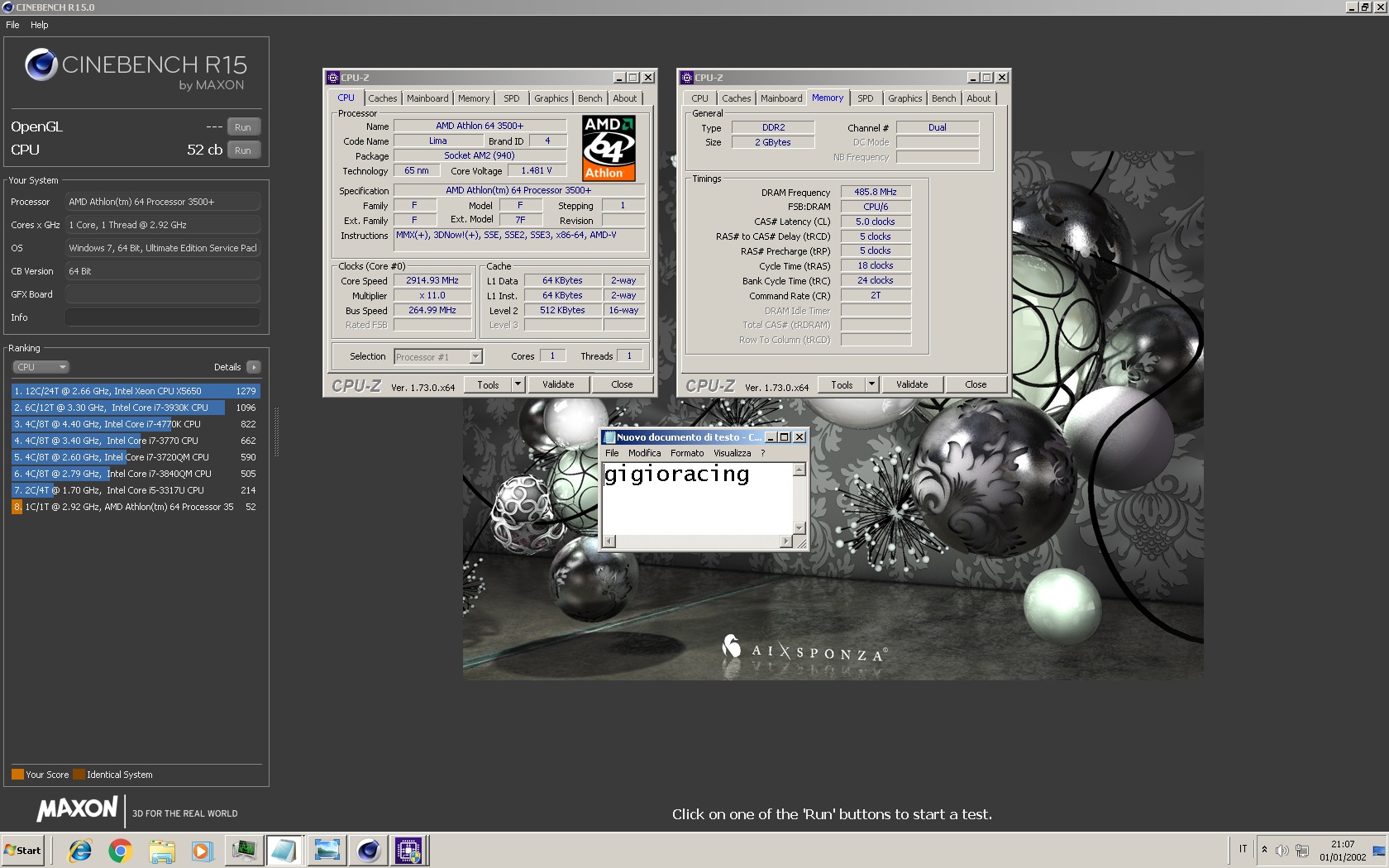Expand Tools dropdown arrow in left CPU-Z
Viewport: 1389px width, 868px height.
518,385
